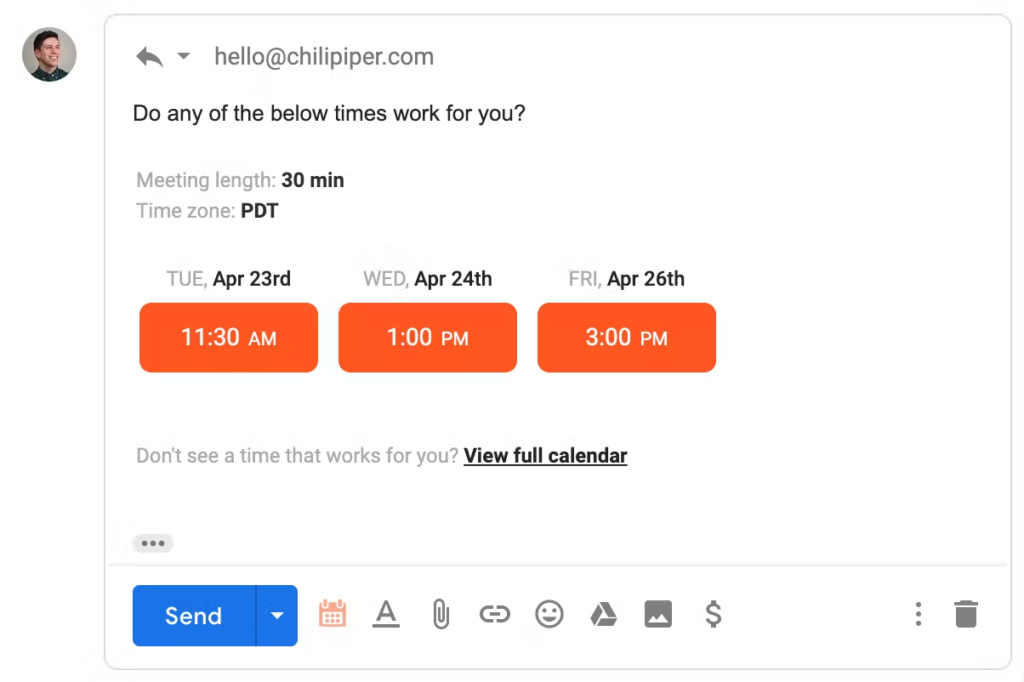Select the 11:30 AM slot on Apr 23rd

228,337
